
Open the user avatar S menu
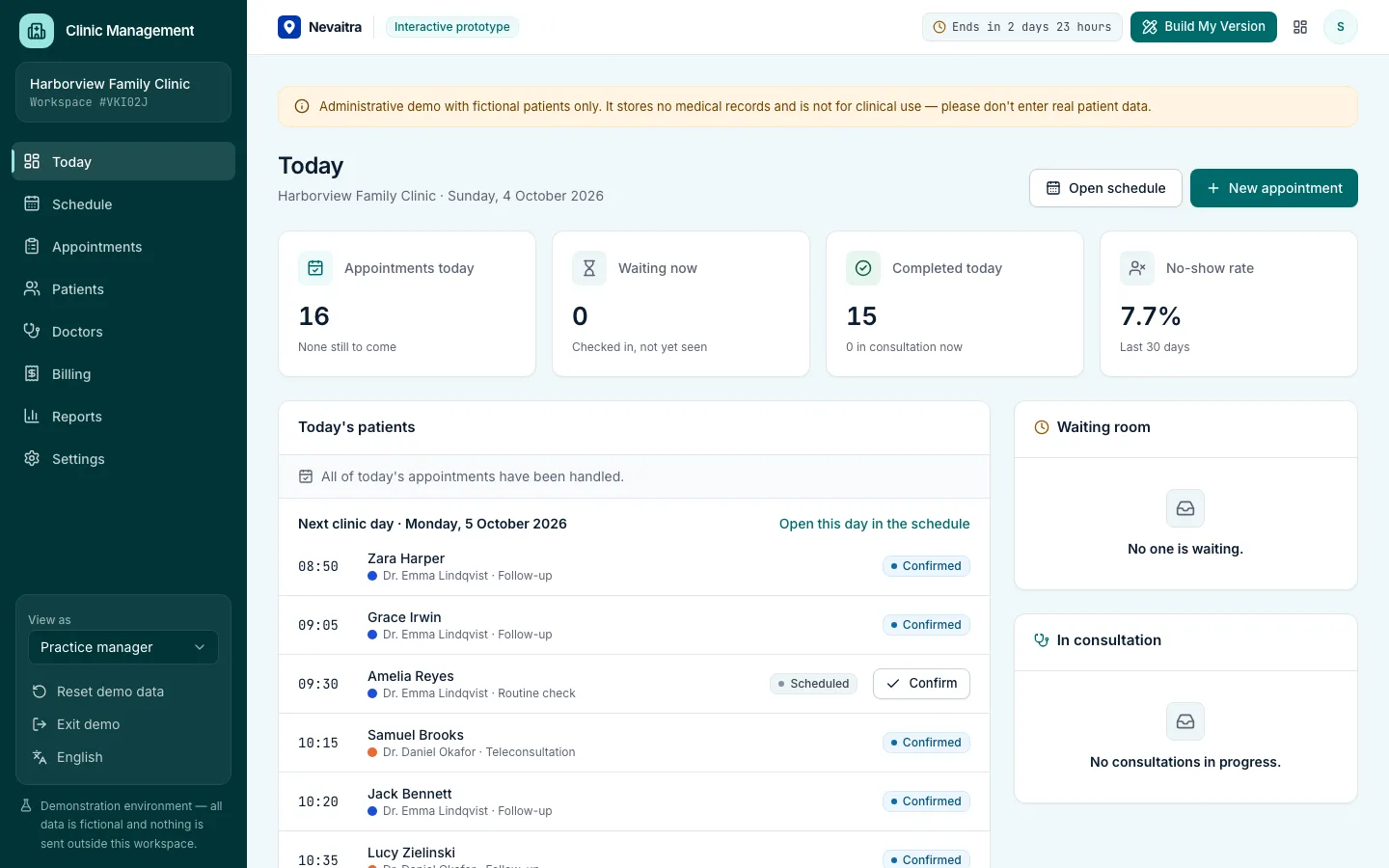1341,27
